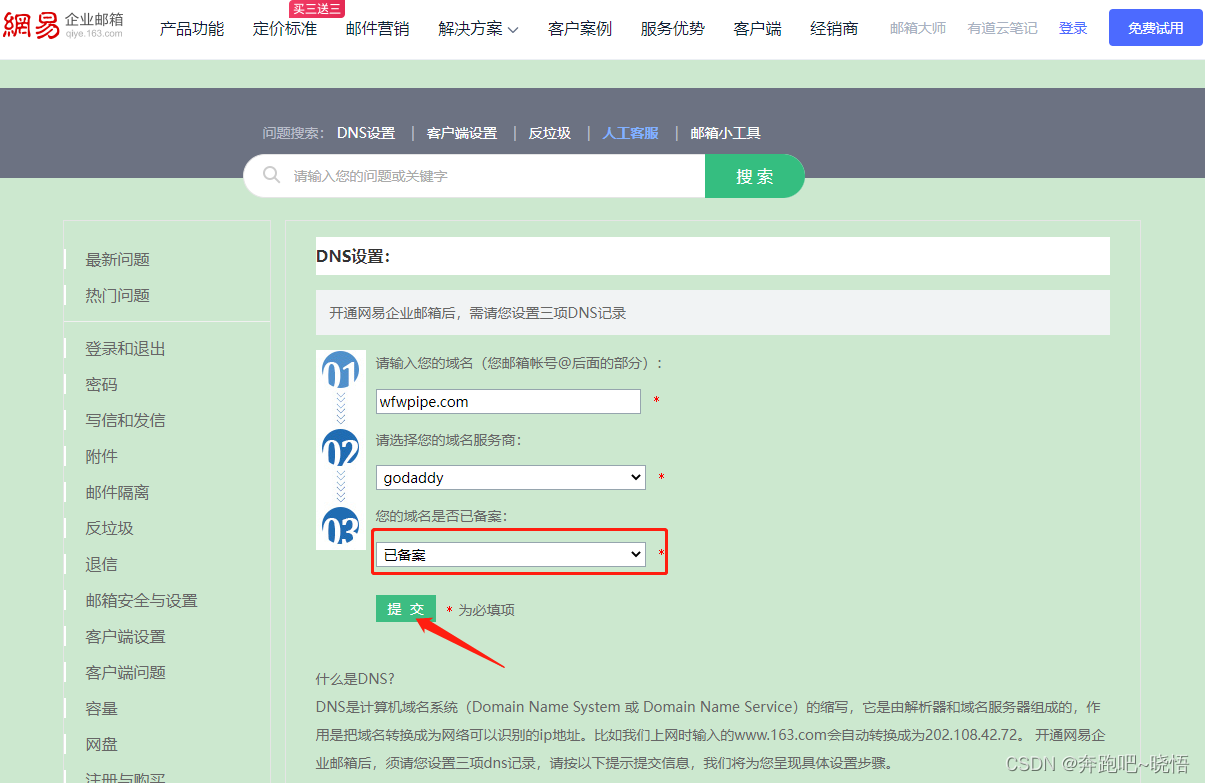1205x783 pixels.
Task: Click the 邮箱大师 link
Action: (x=918, y=28)
